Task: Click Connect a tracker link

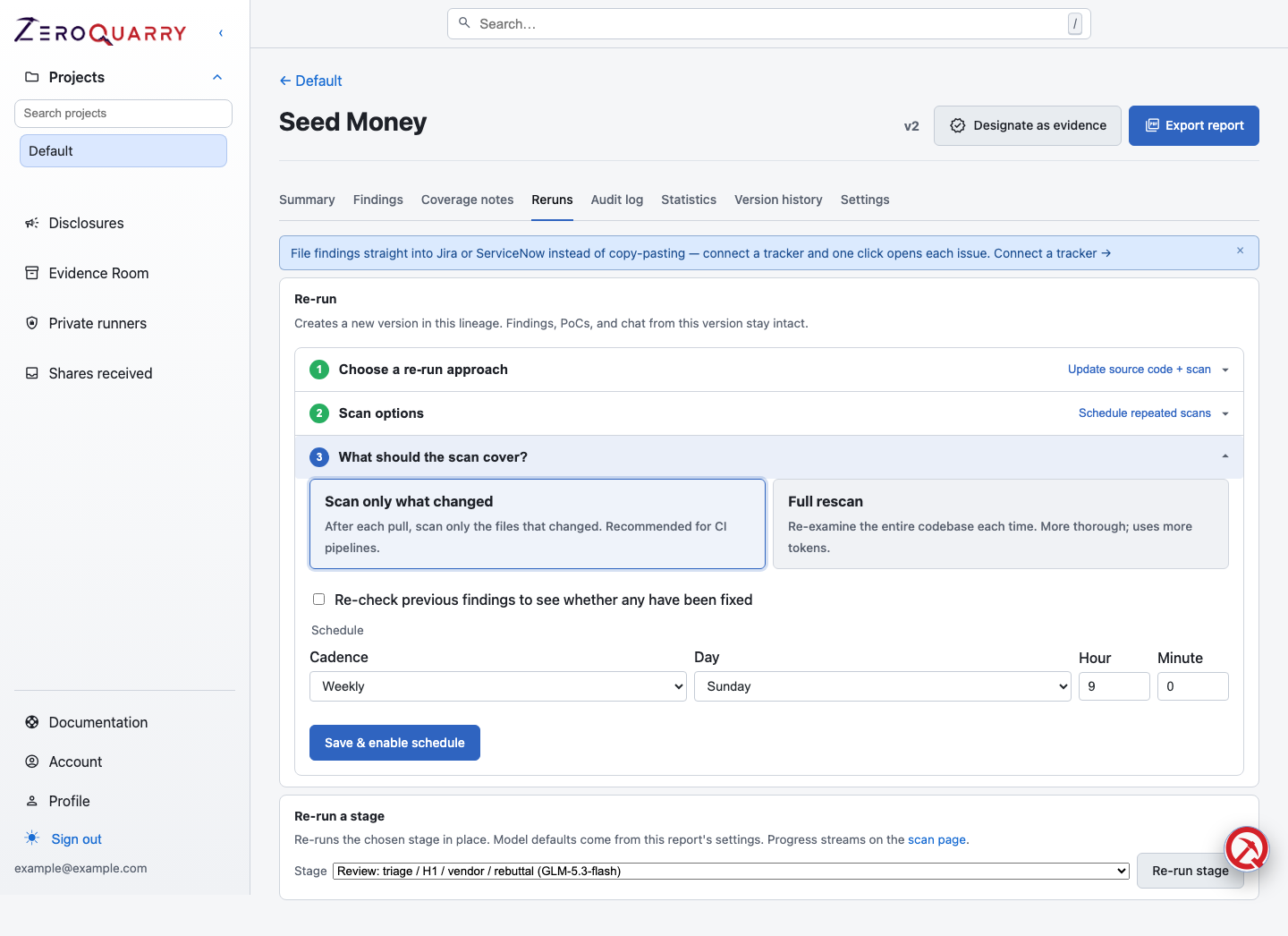Action: (x=1052, y=253)
